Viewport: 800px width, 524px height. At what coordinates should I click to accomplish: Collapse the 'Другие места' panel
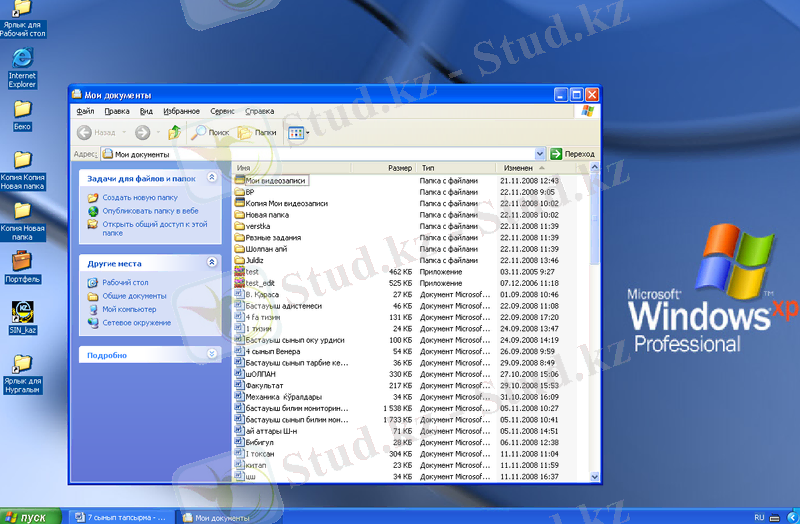211,262
